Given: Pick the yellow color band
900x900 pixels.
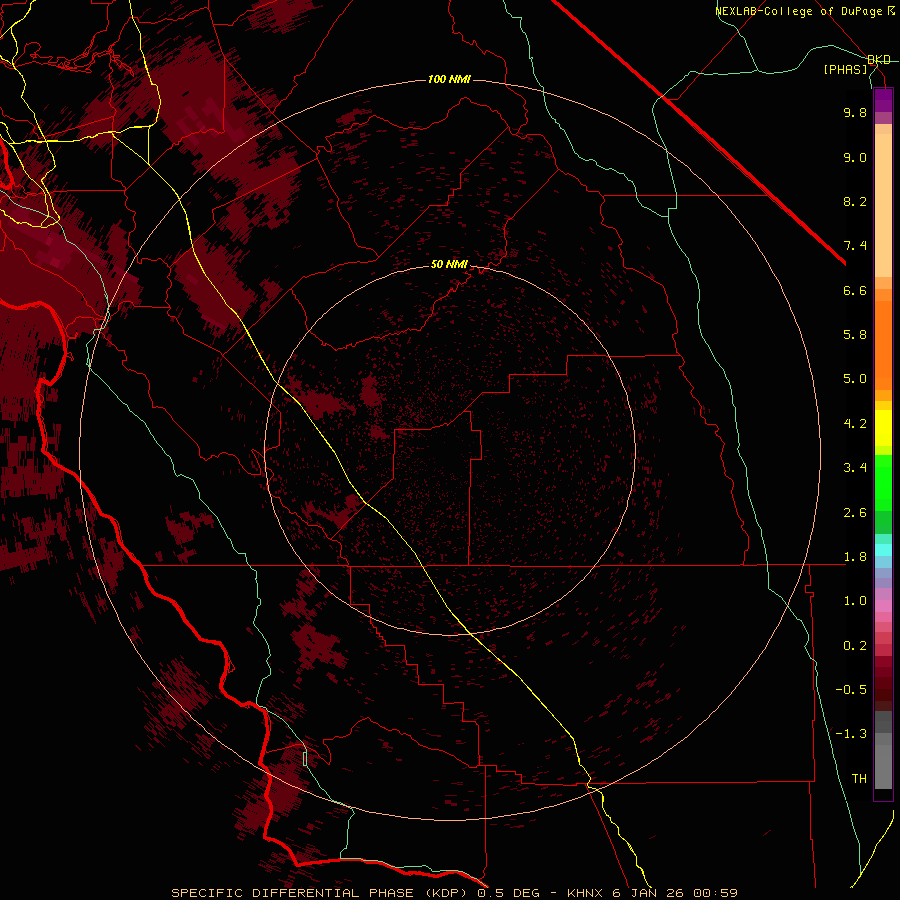Looking at the screenshot, I should 883,428.
